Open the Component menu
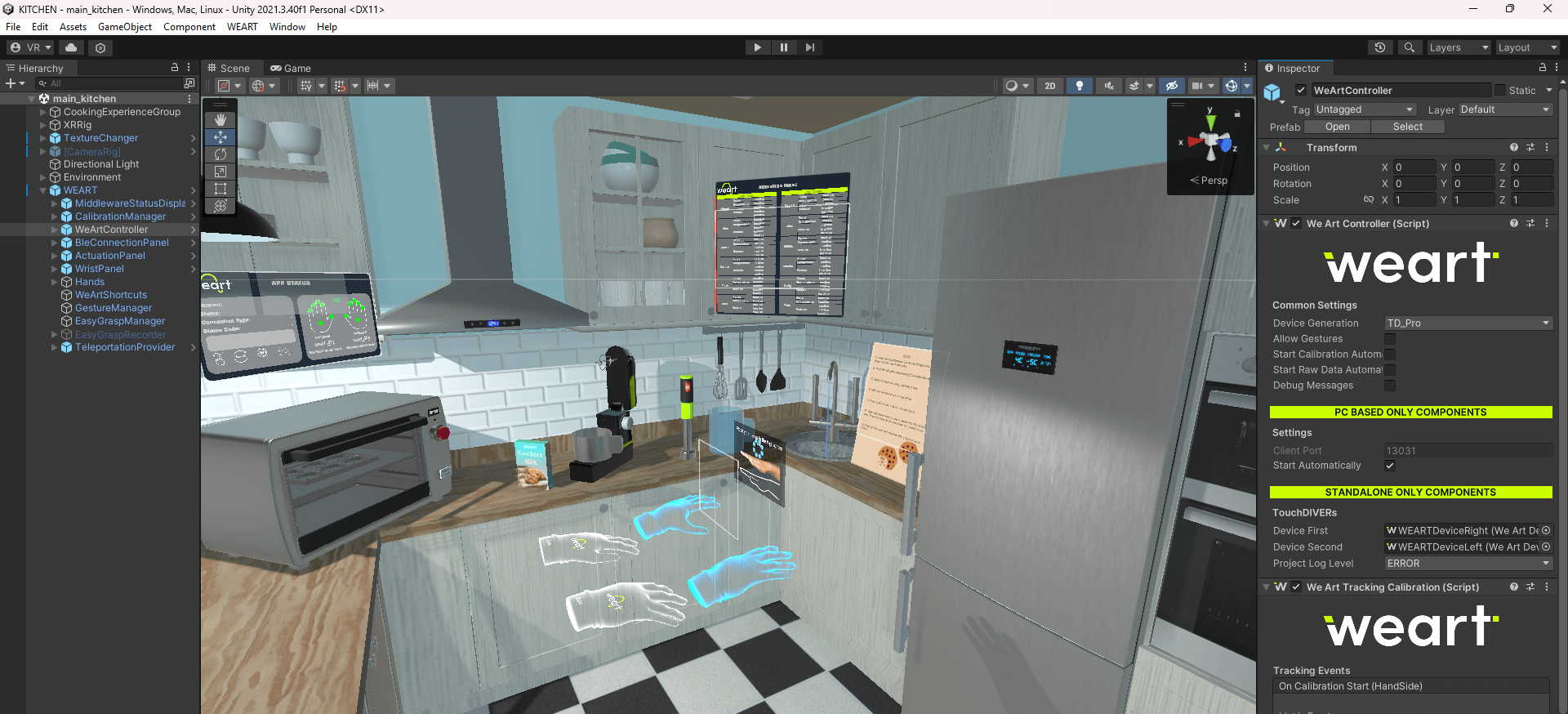The image size is (1568, 714). (189, 27)
